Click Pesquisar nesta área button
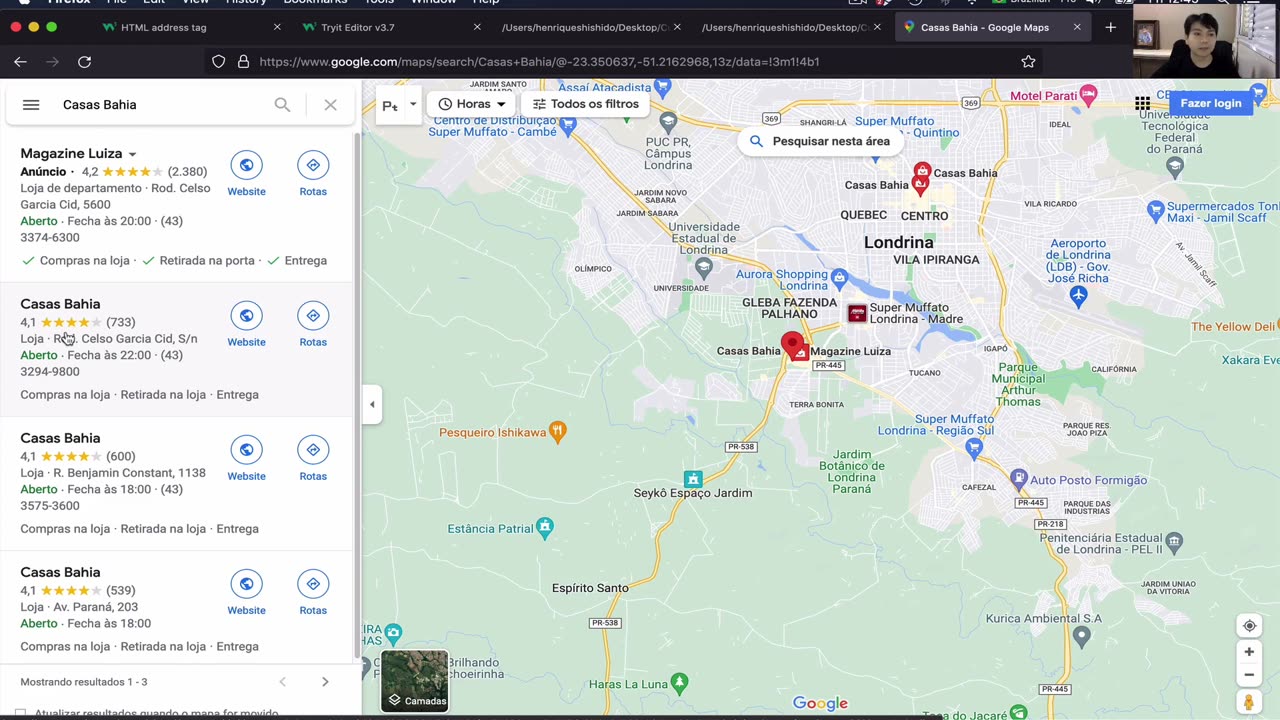 [820, 141]
